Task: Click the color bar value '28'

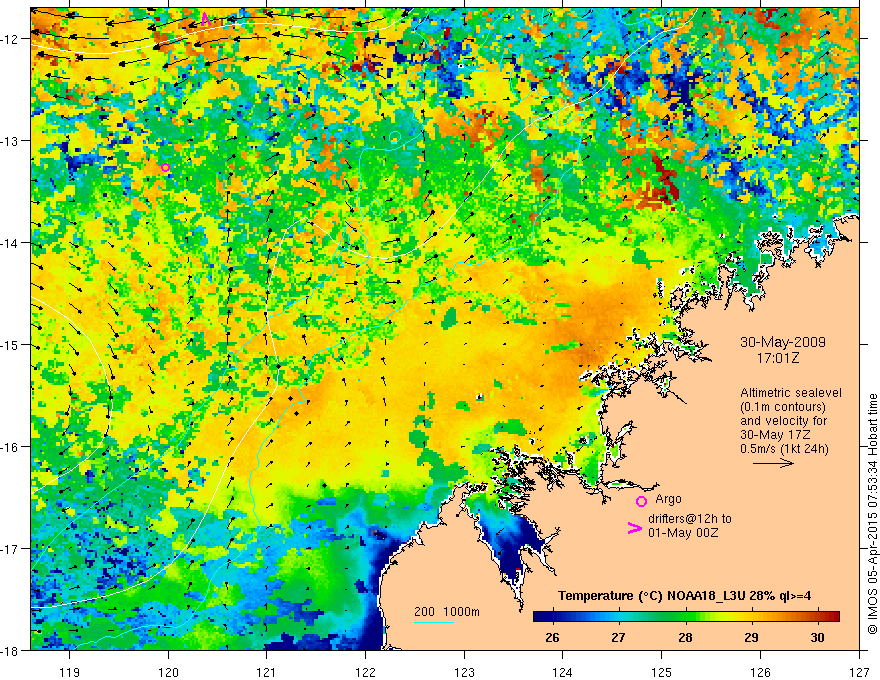Action: click(x=685, y=637)
